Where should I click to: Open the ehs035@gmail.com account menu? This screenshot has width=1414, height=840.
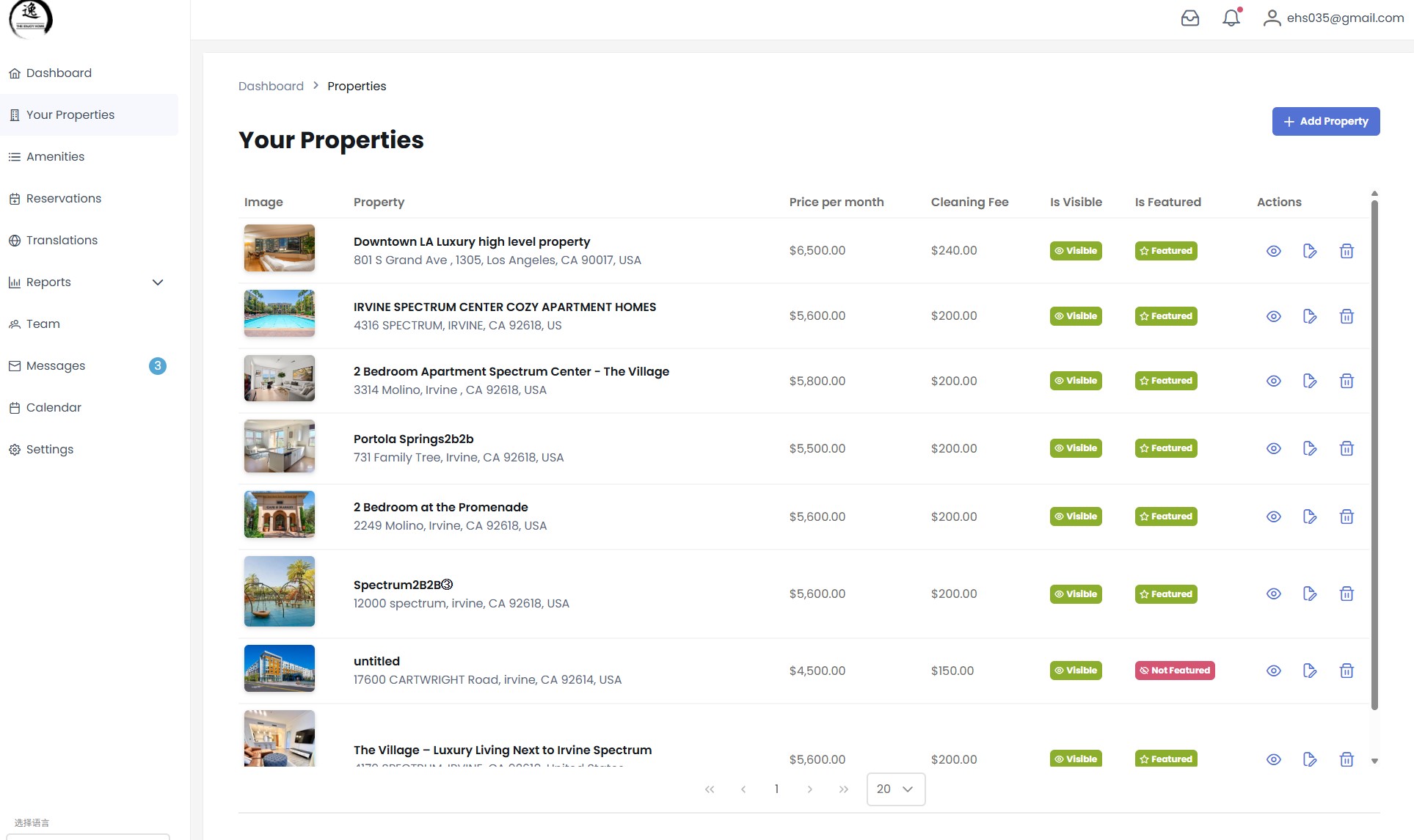(x=1333, y=18)
